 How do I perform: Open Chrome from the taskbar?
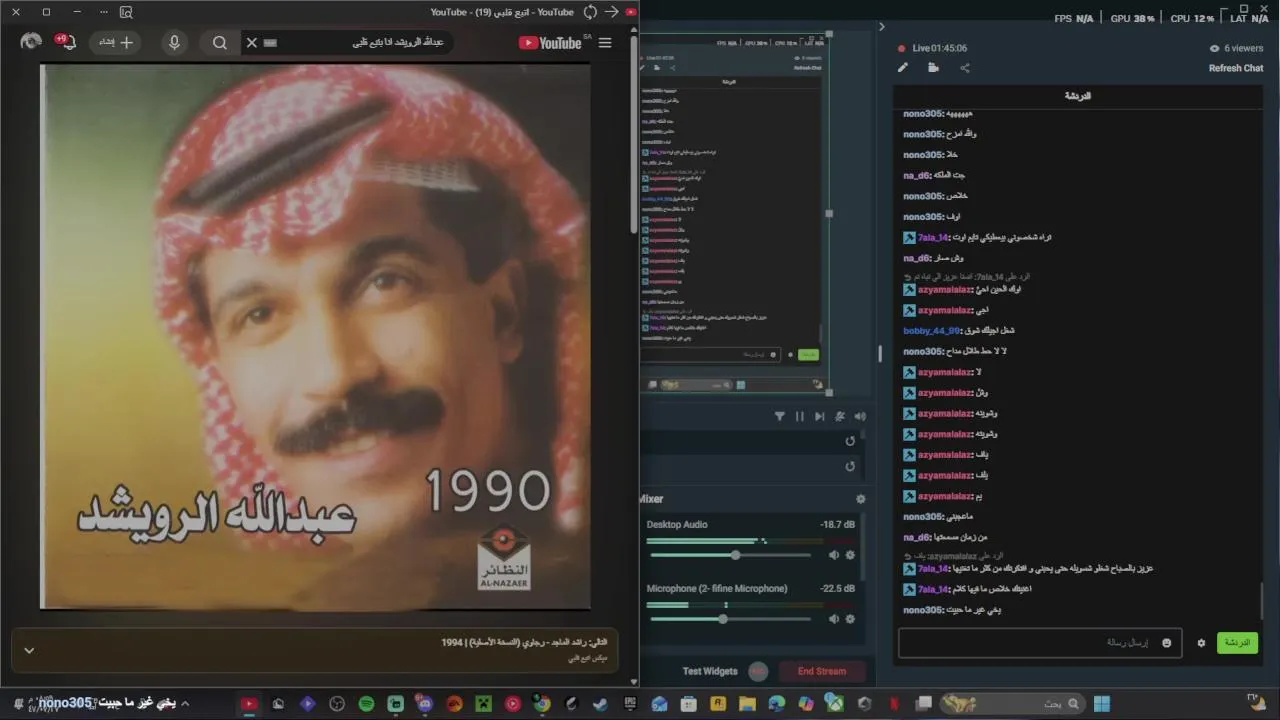(541, 704)
